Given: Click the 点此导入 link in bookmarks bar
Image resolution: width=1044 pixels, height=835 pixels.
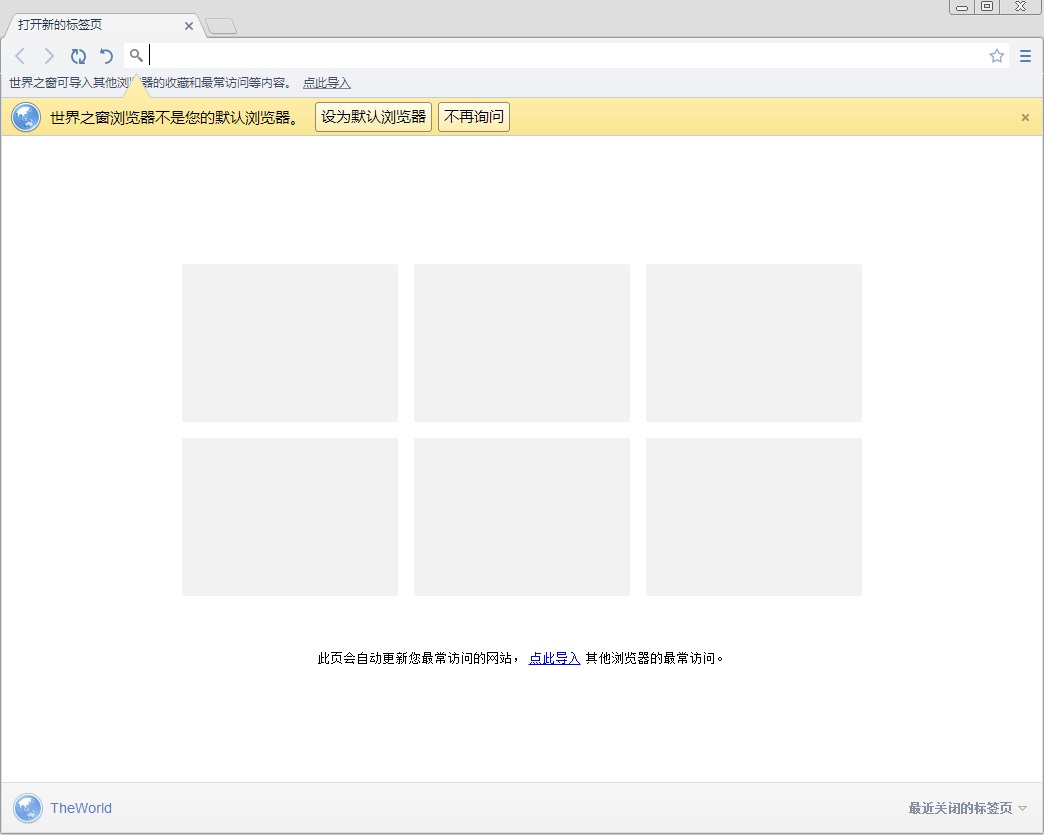Looking at the screenshot, I should coord(326,83).
